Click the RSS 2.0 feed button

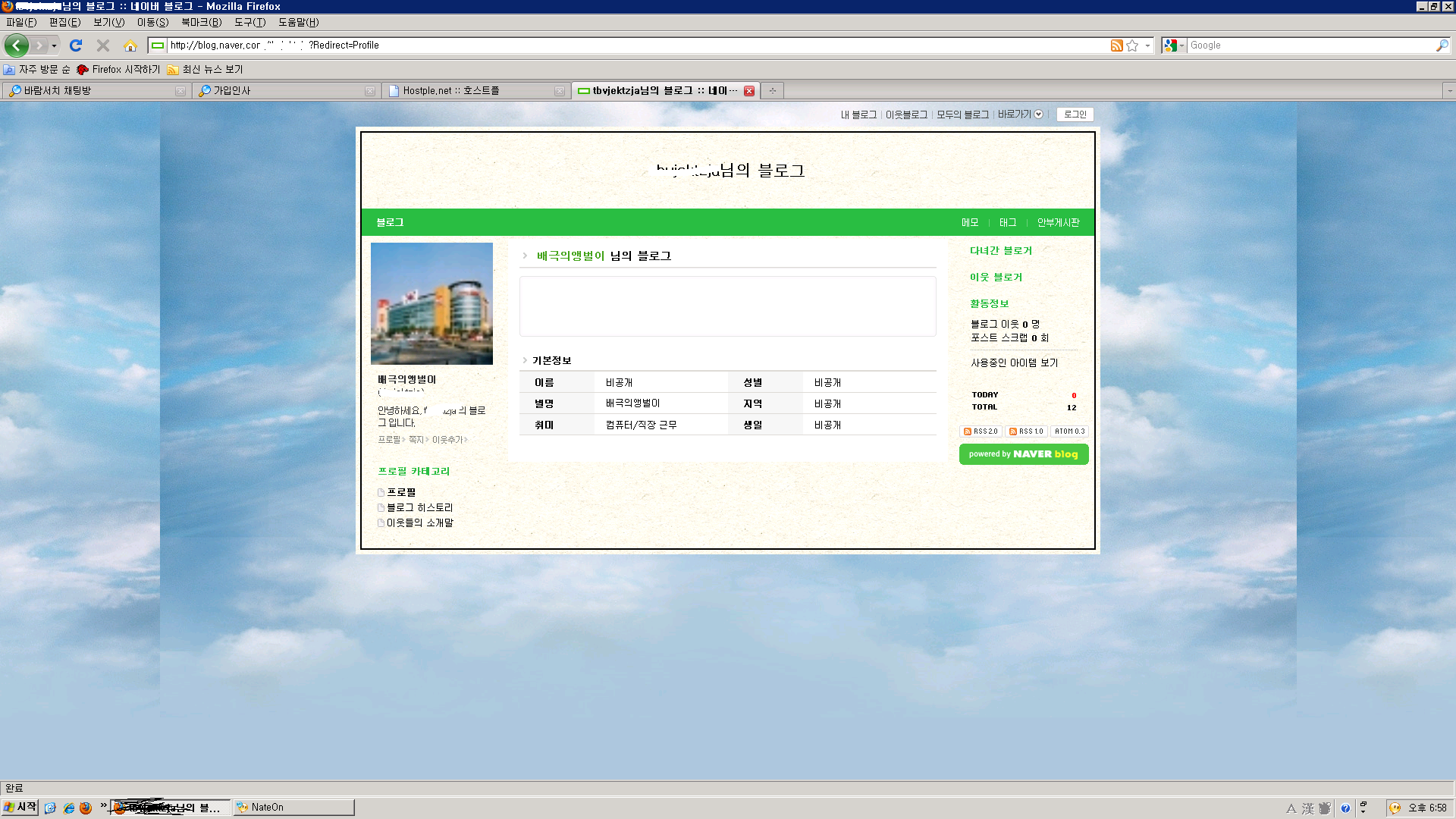[x=981, y=431]
